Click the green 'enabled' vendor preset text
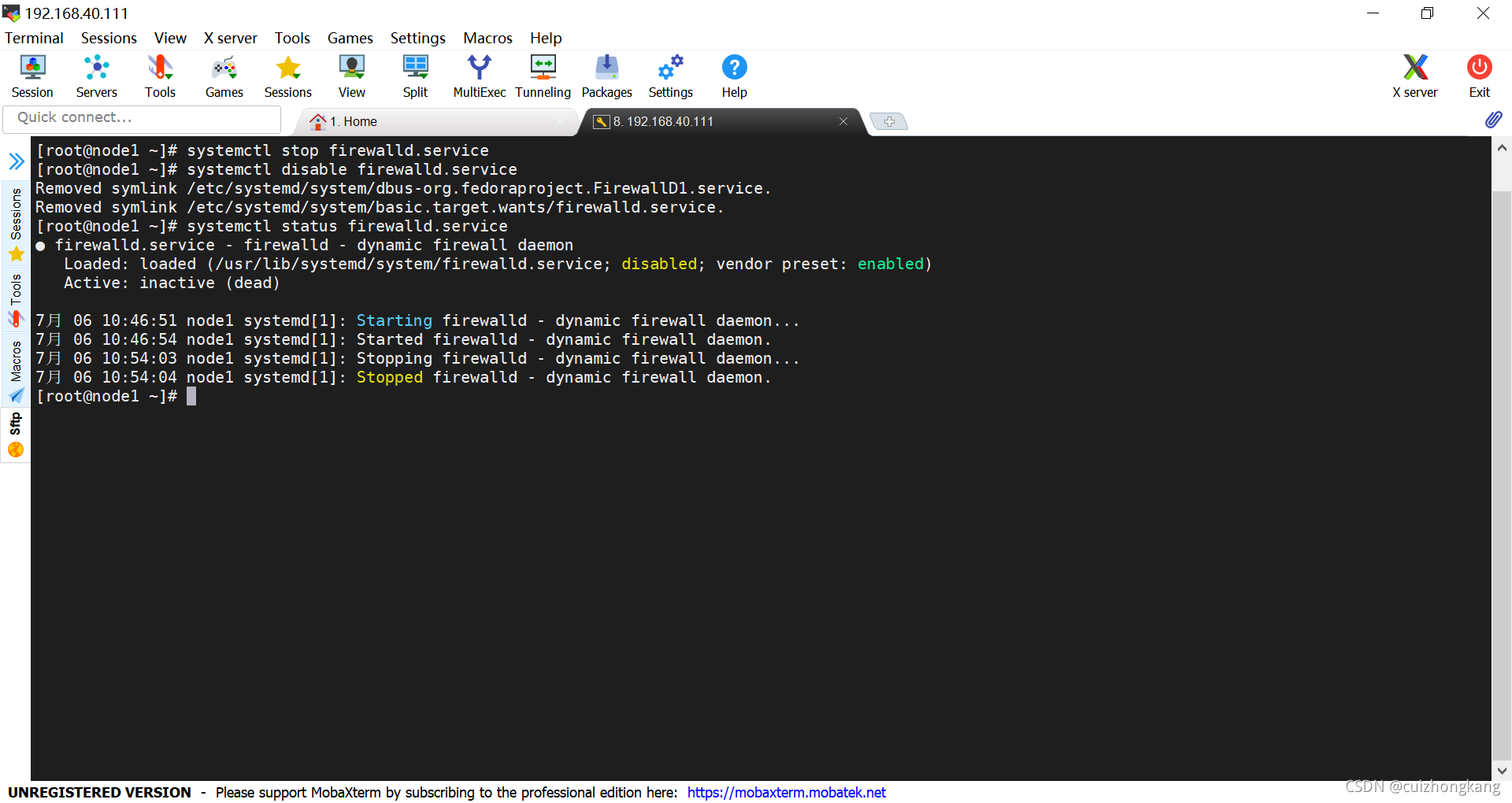This screenshot has width=1512, height=803. tap(890, 264)
